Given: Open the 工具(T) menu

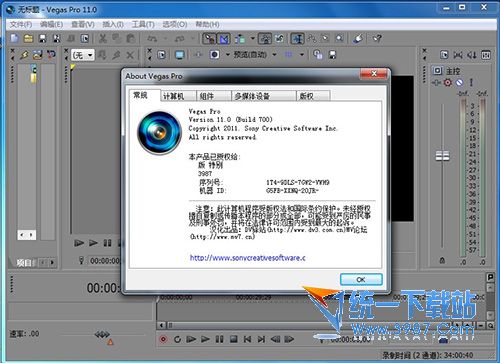Looking at the screenshot, I should coord(143,24).
